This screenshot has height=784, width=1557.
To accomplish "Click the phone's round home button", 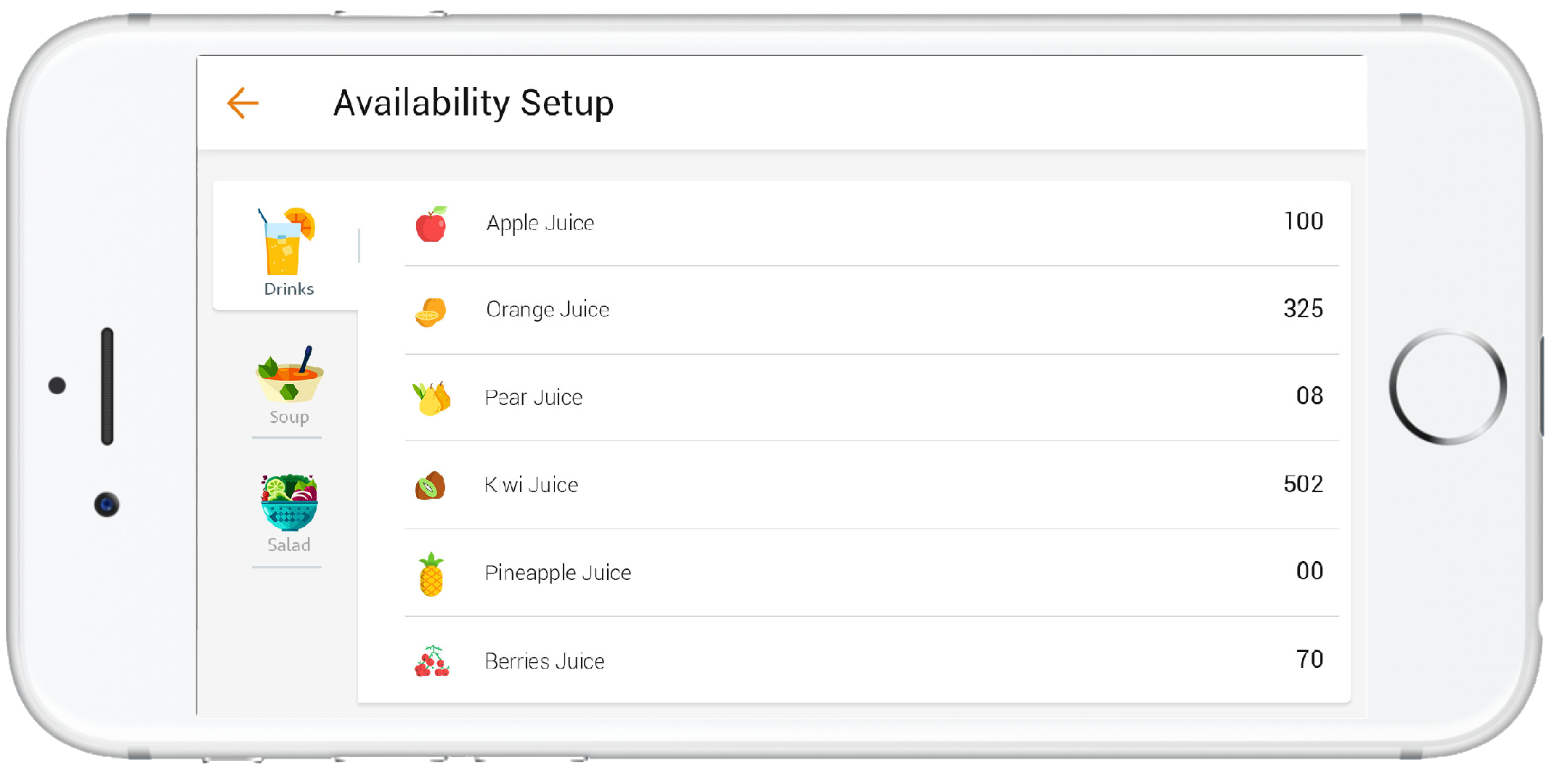I will point(1447,386).
